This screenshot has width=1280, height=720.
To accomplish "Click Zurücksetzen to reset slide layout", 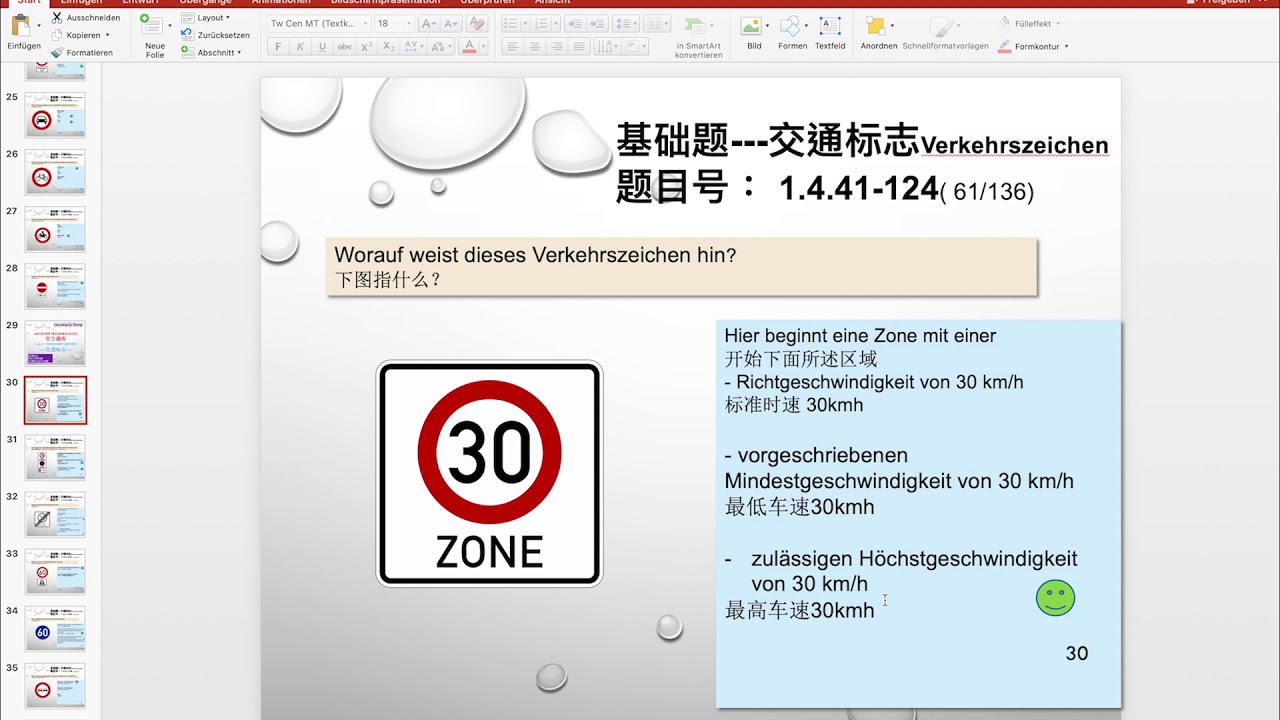I will pyautogui.click(x=216, y=35).
